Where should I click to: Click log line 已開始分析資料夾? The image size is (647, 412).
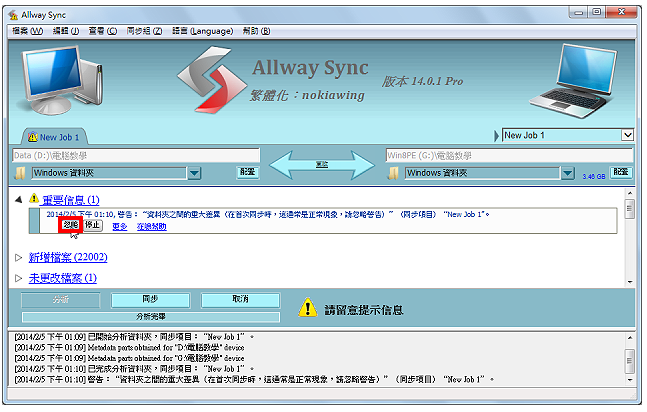click(134, 337)
